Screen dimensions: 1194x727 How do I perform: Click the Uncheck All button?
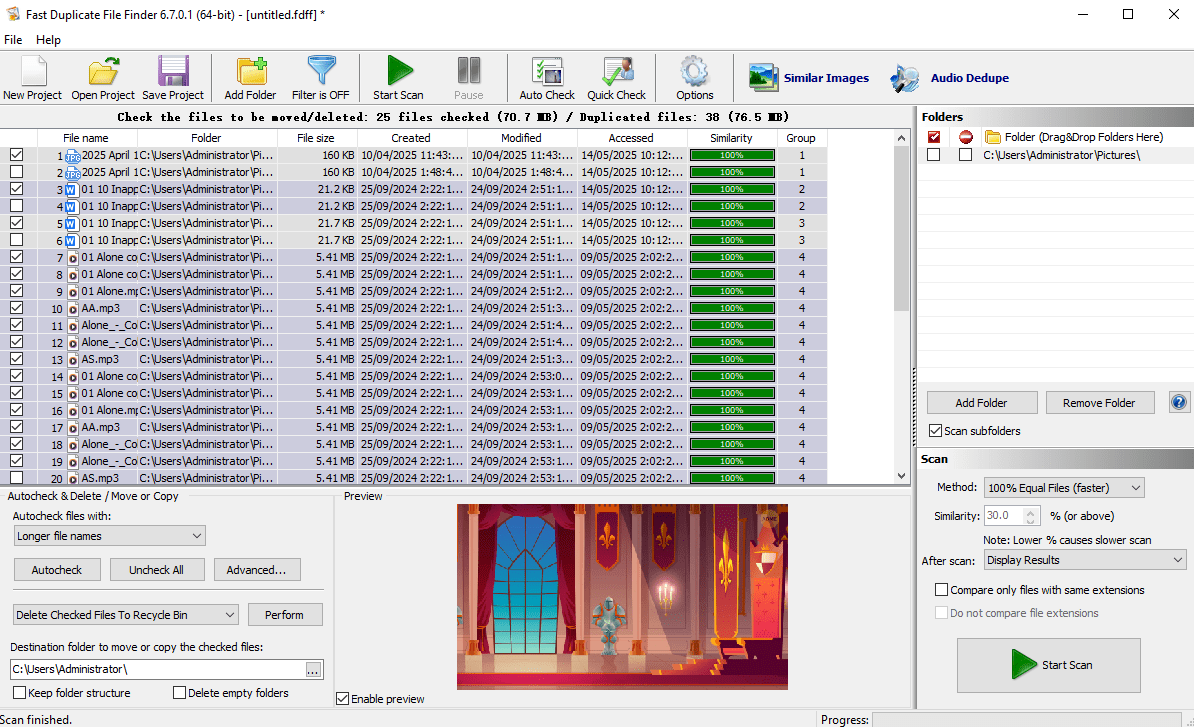point(157,569)
